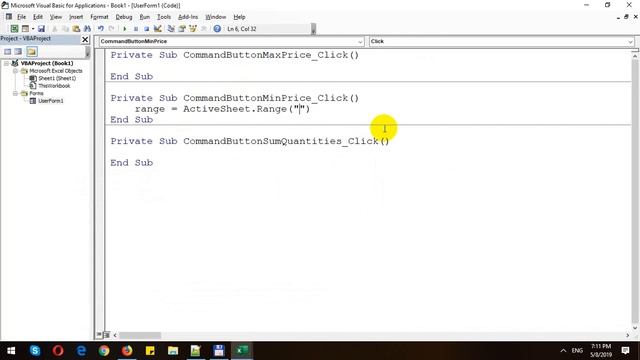The width and height of the screenshot is (640, 360).
Task: Open Firefox from the taskbar
Action: 127,351
